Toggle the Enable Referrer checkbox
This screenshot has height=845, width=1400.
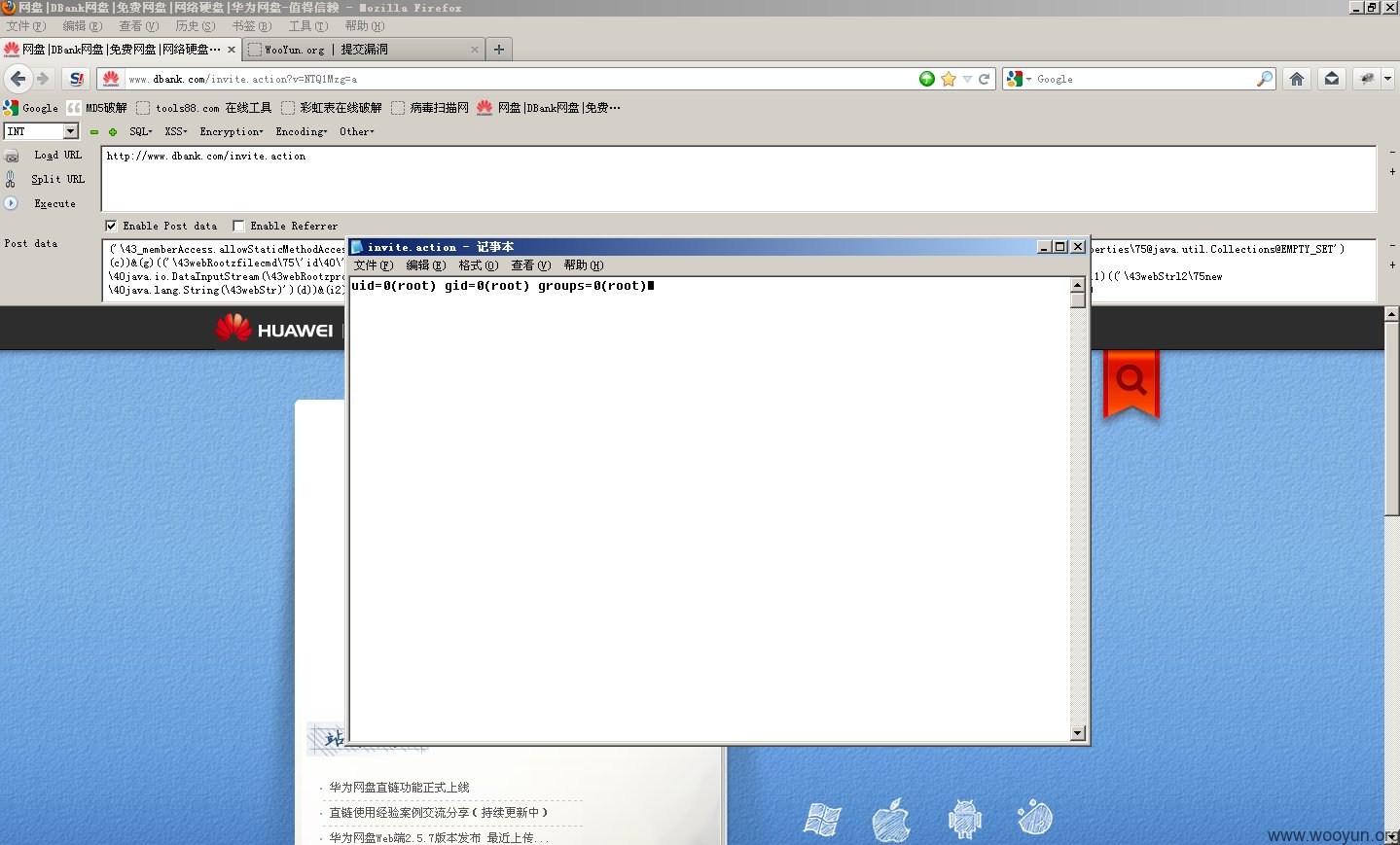coord(238,226)
